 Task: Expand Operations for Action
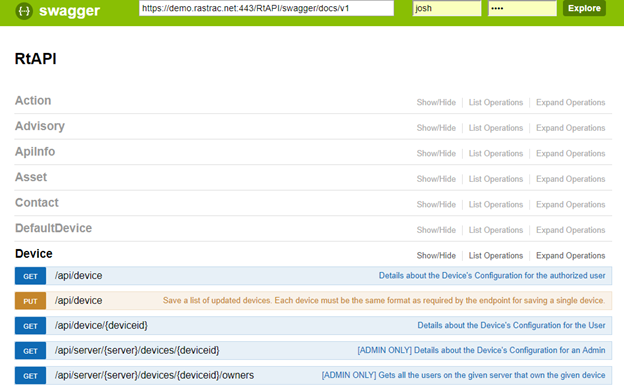pyautogui.click(x=571, y=103)
